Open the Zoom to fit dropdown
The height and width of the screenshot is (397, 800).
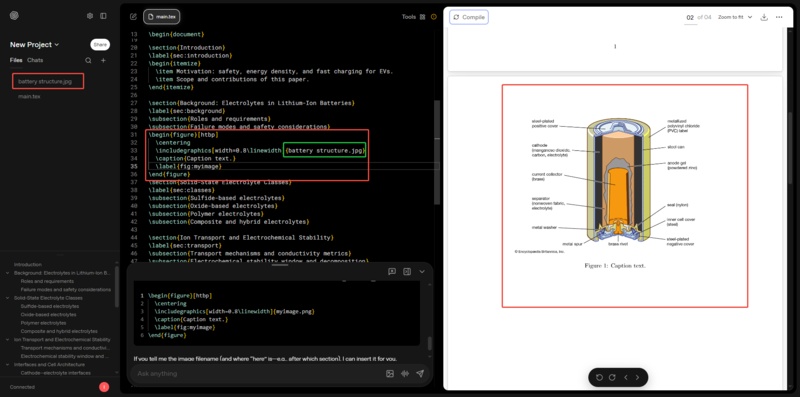tap(735, 17)
